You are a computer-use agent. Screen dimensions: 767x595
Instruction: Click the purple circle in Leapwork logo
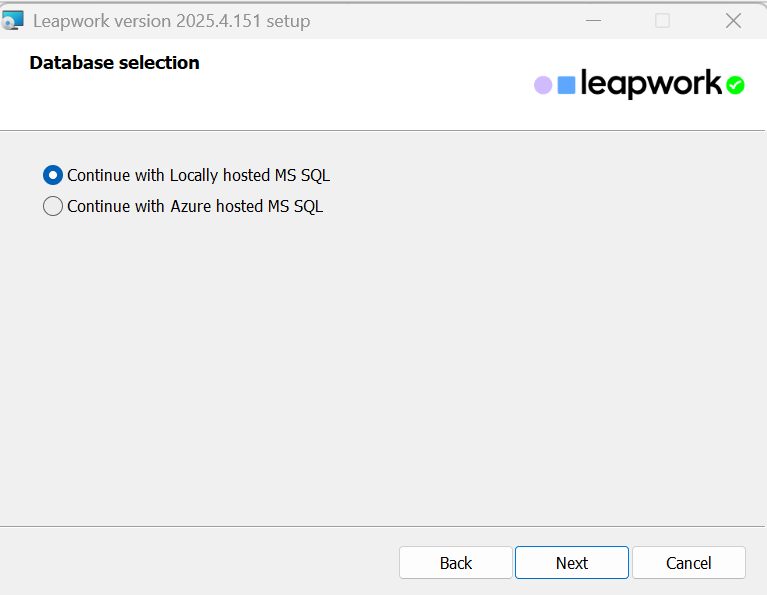[x=543, y=86]
